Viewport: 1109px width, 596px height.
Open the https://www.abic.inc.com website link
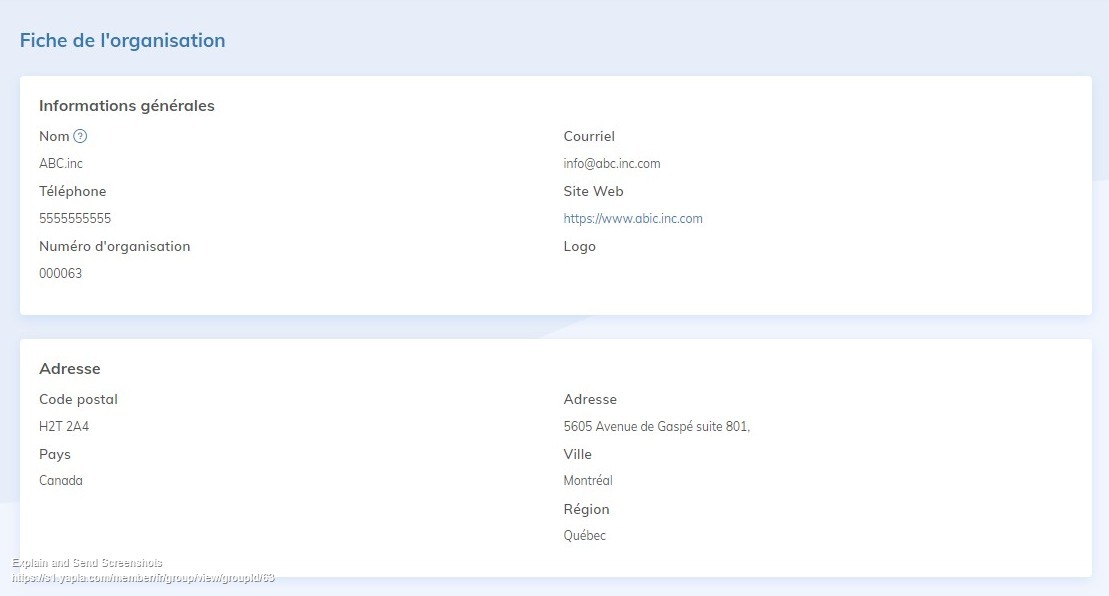tap(632, 219)
